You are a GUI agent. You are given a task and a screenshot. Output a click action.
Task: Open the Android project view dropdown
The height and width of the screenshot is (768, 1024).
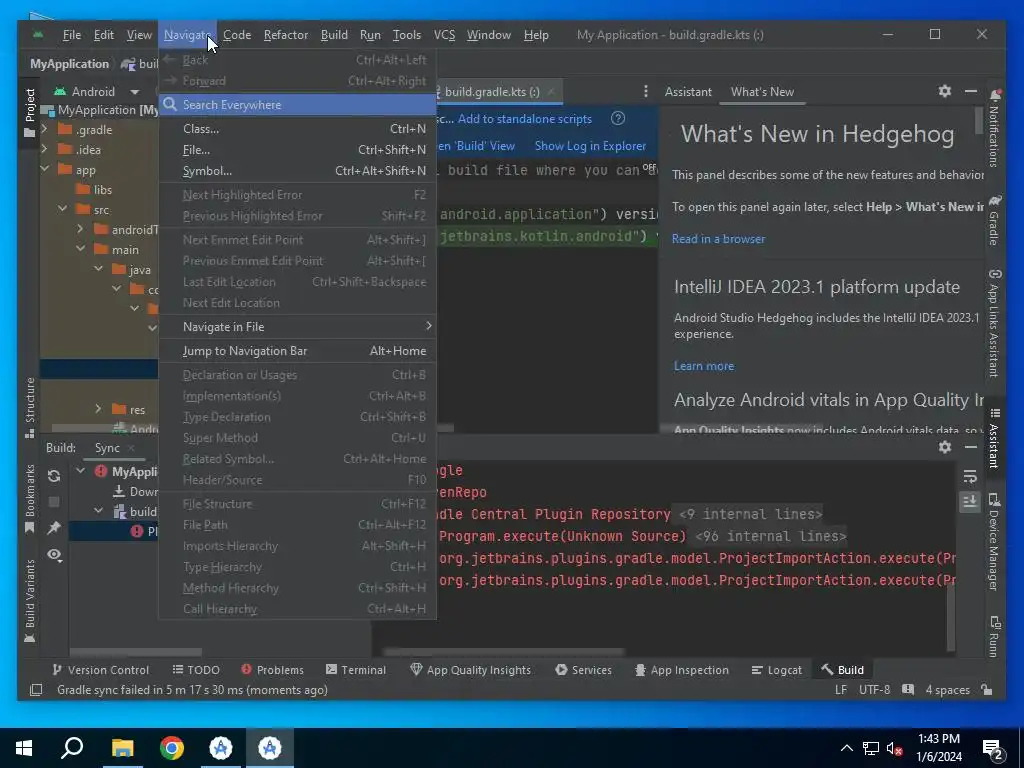tap(97, 91)
